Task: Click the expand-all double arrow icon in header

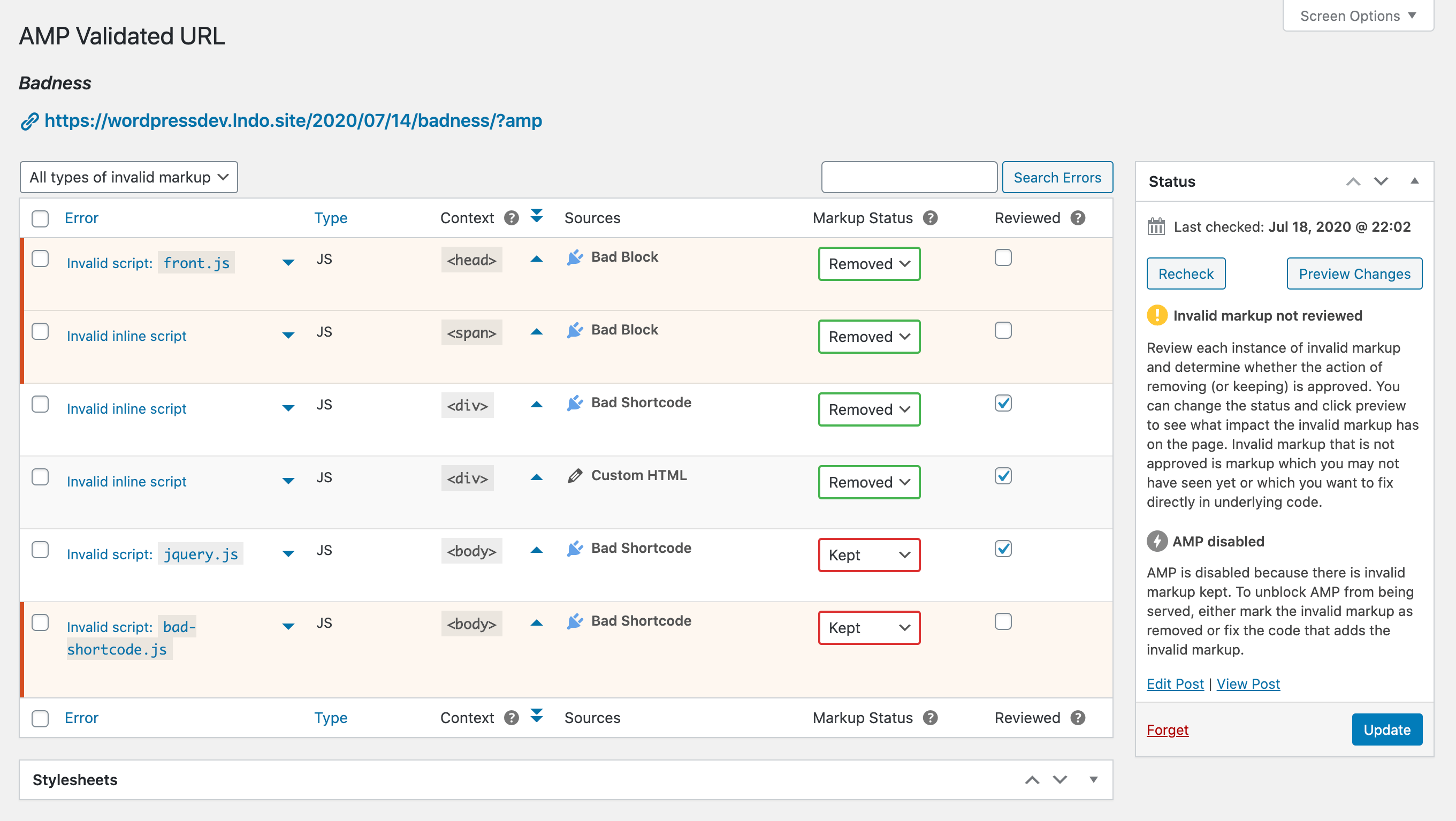Action: click(x=536, y=216)
